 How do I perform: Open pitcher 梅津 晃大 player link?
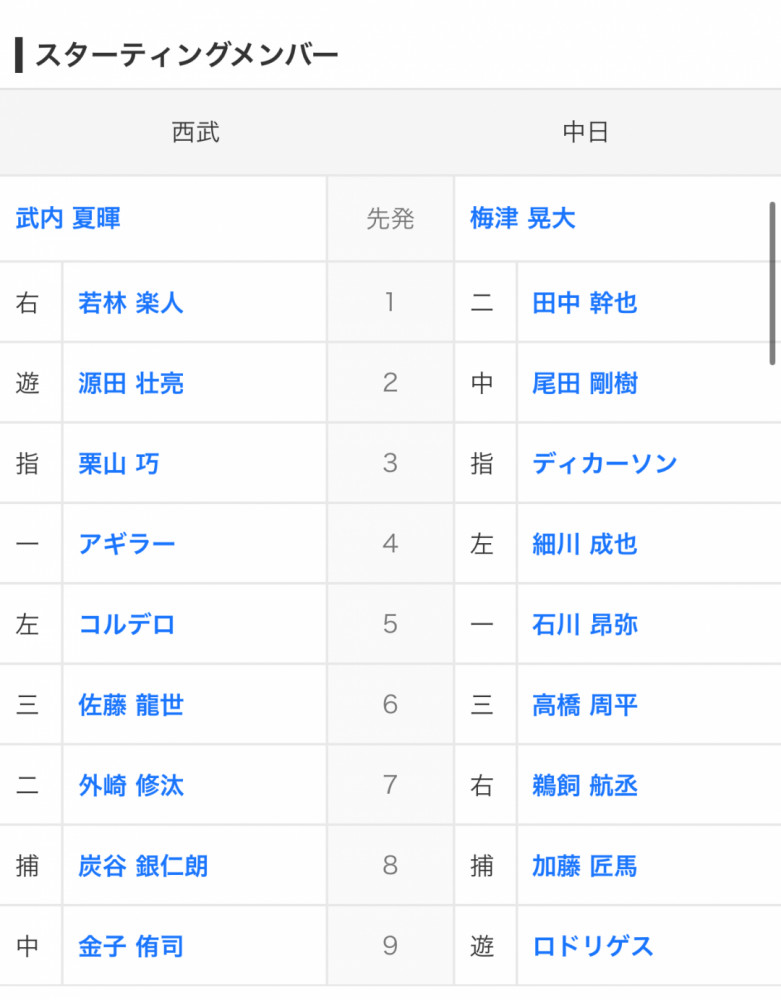pyautogui.click(x=522, y=219)
